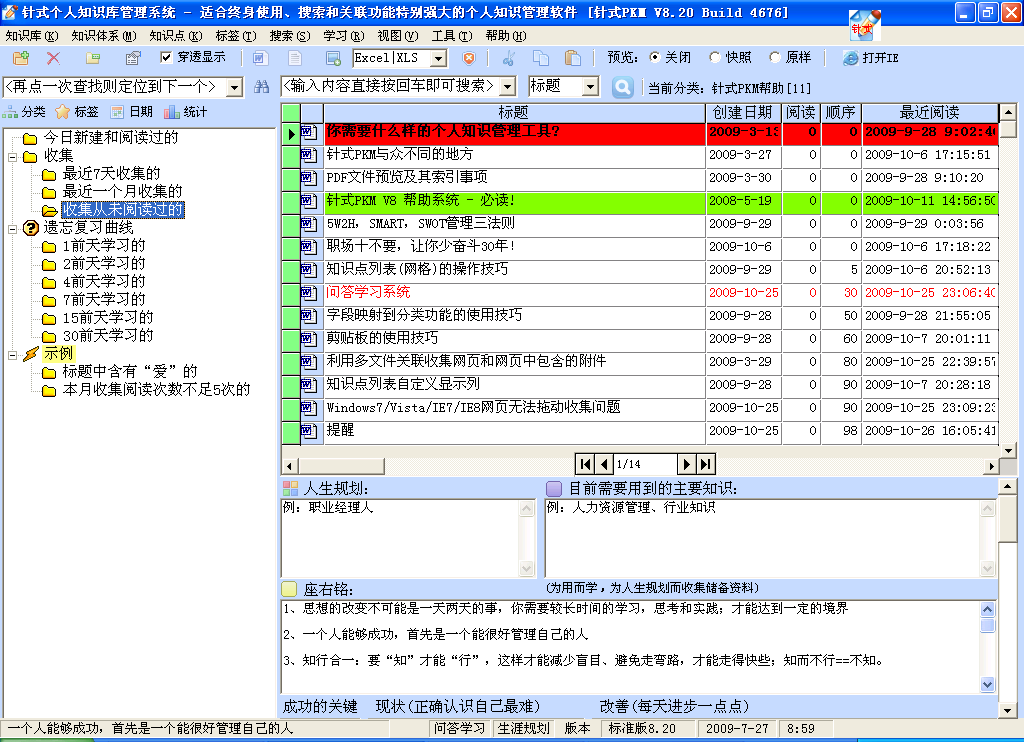Open the row 针式PKM V8 帮助系统 - 必读!
The width and height of the screenshot is (1024, 742).
point(421,201)
